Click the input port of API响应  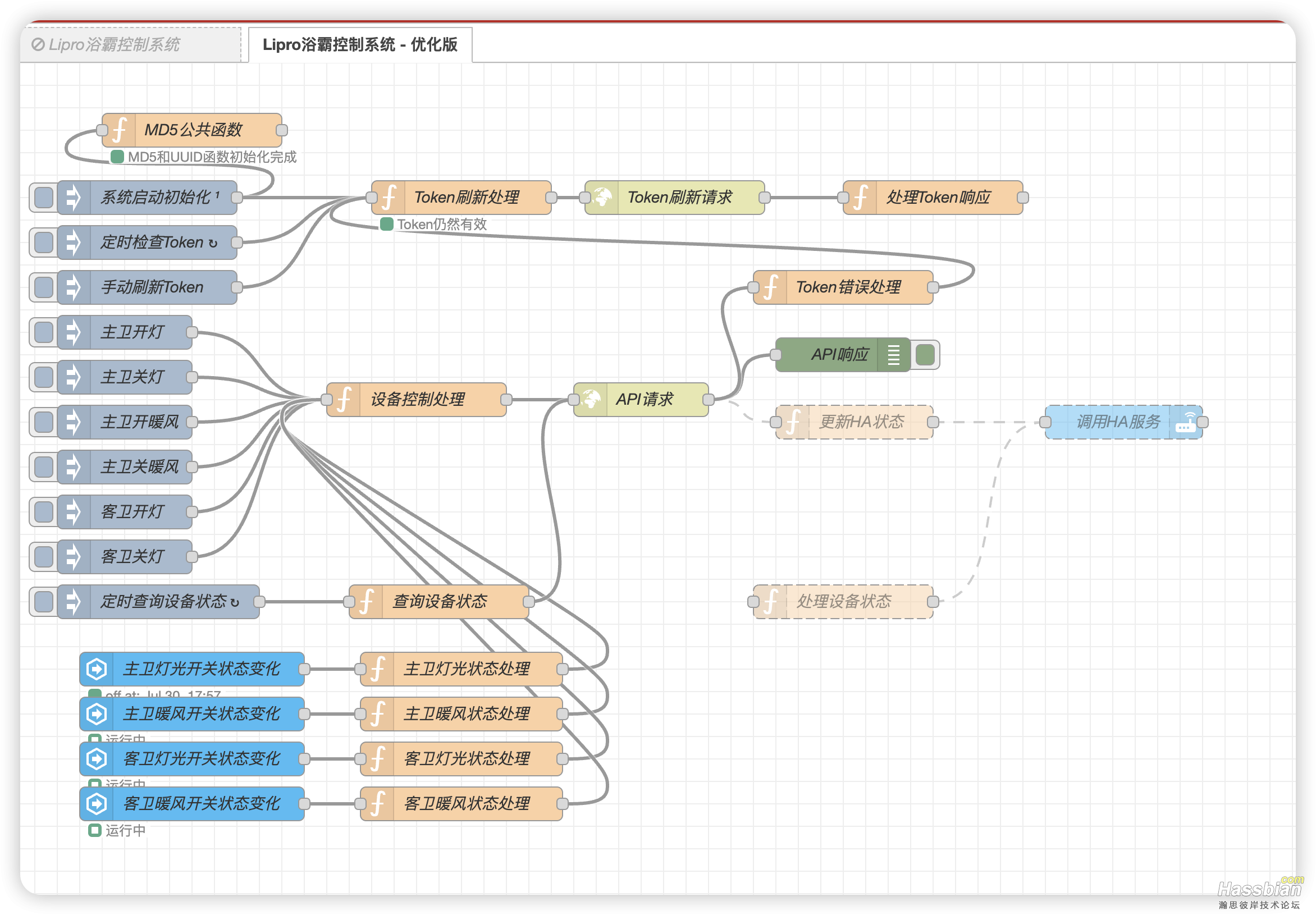click(776, 355)
